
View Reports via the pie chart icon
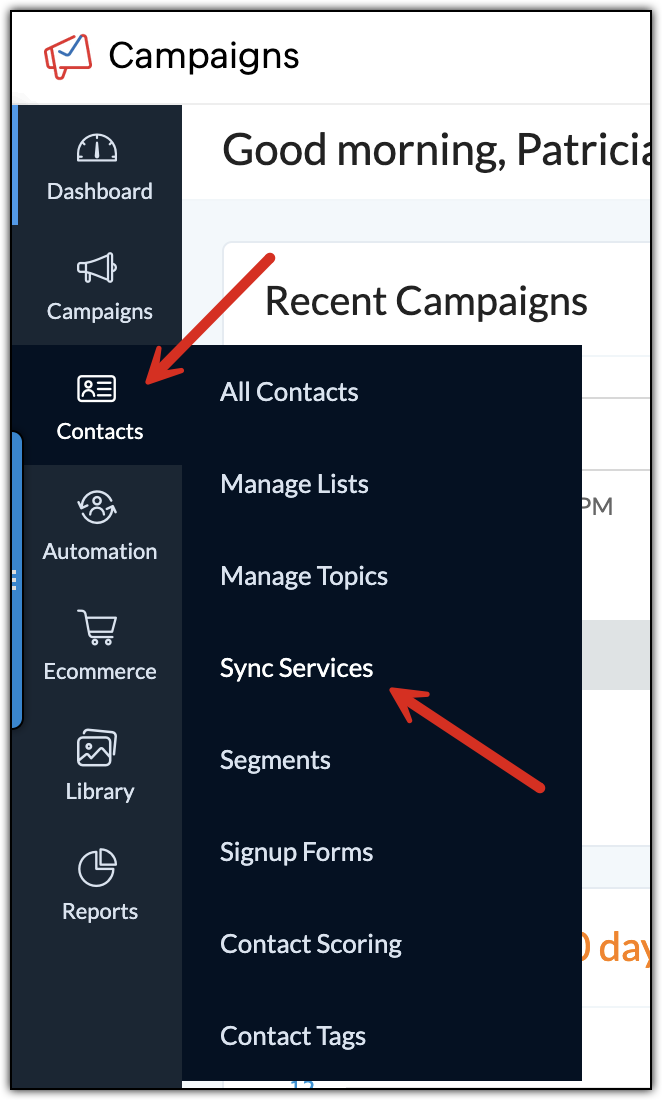(x=99, y=866)
